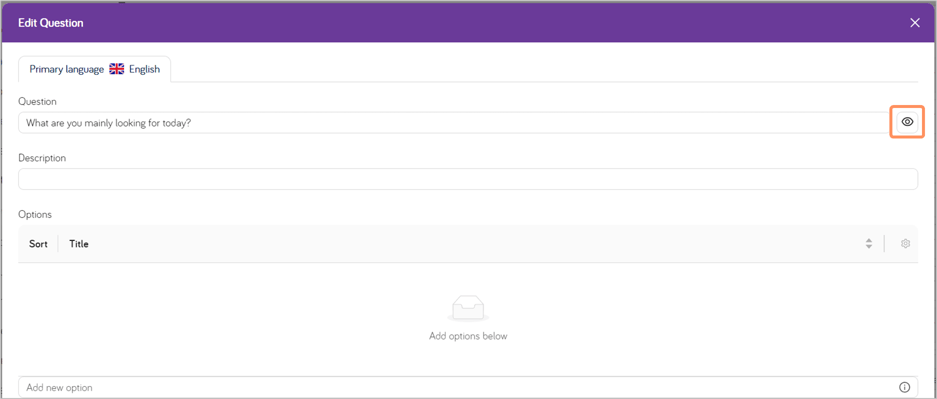Focus the empty Description field
937x399 pixels.
click(468, 179)
